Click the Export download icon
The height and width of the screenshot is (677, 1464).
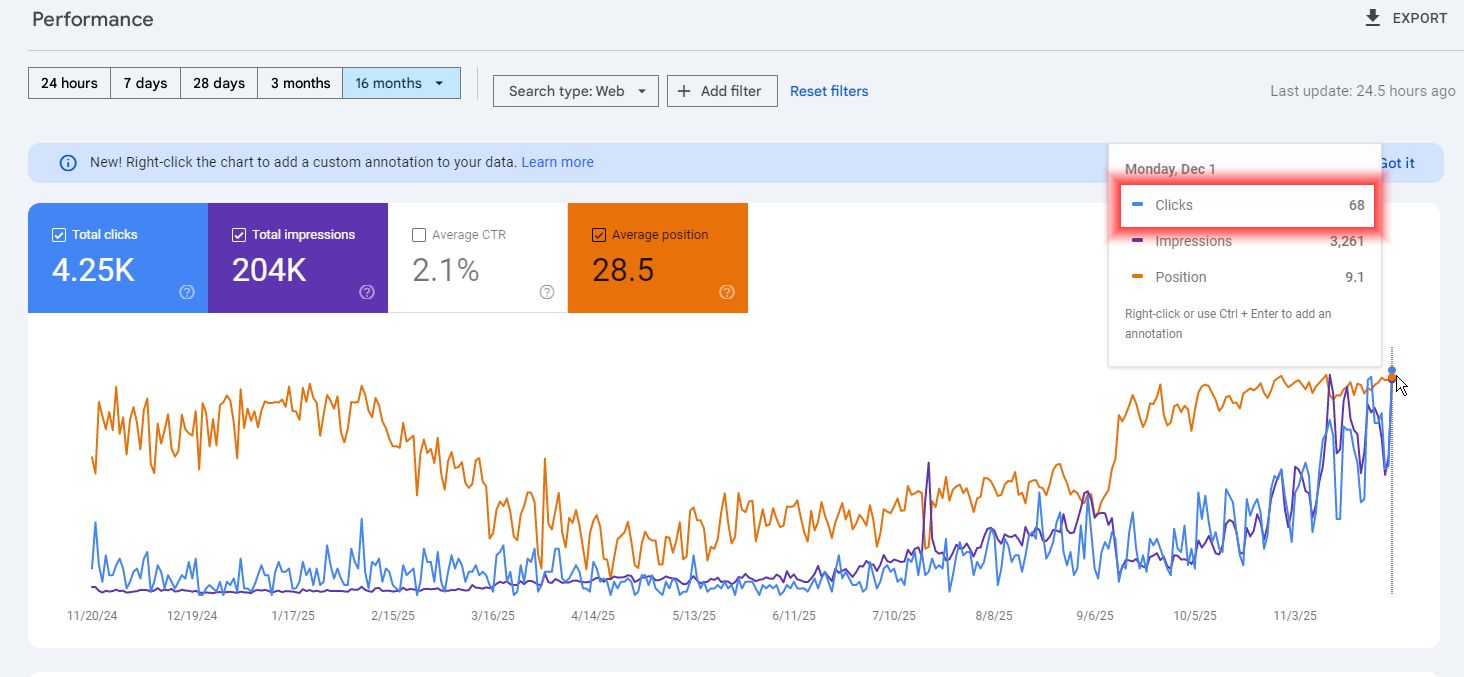click(x=1373, y=18)
